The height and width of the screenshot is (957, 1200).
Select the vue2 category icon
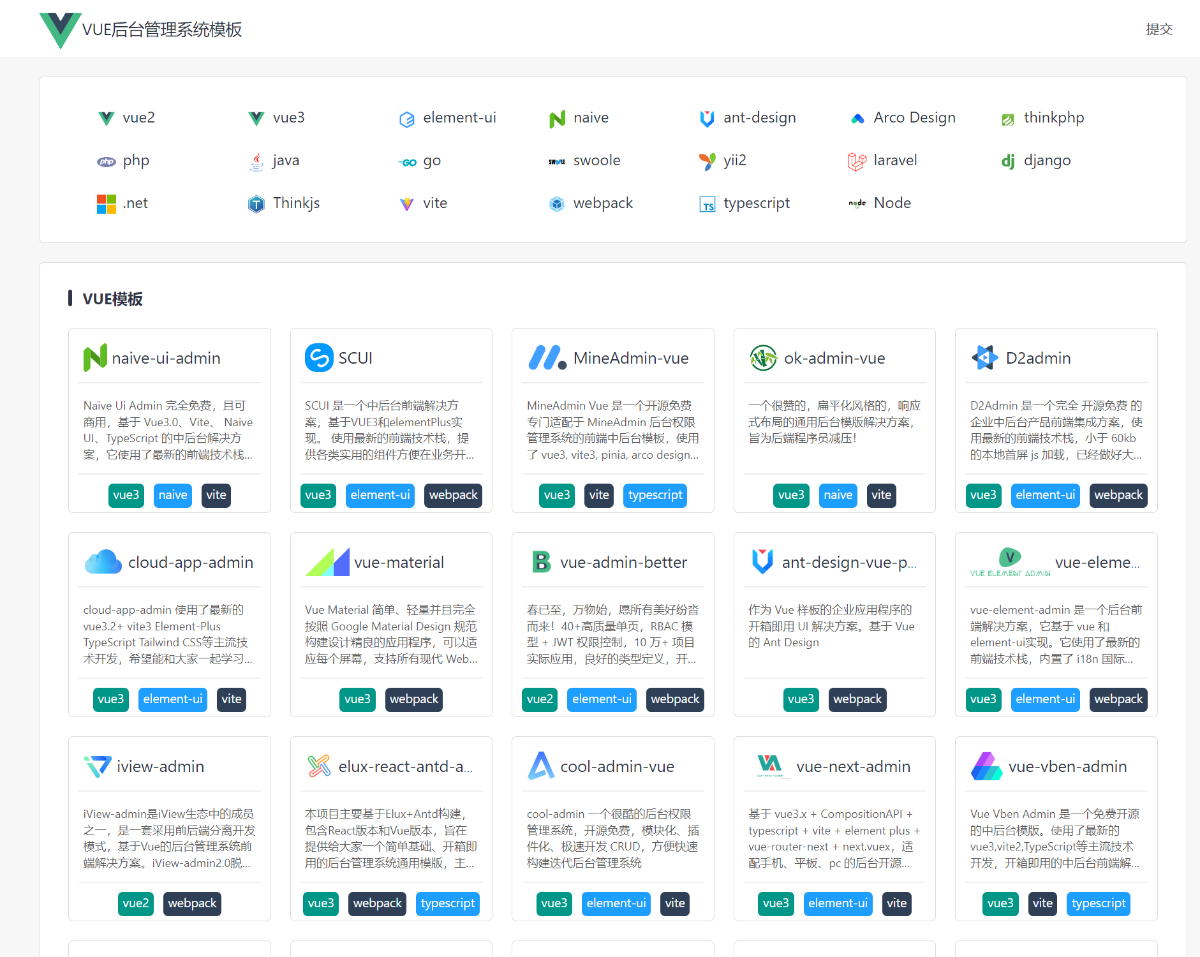point(106,118)
